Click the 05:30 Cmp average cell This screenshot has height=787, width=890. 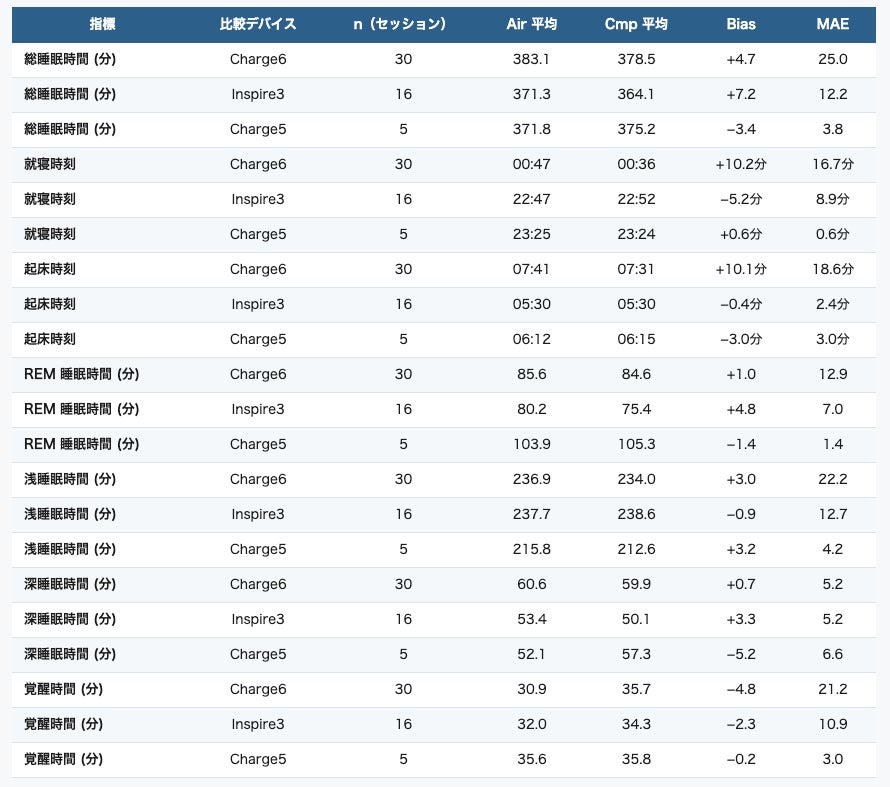click(x=636, y=304)
